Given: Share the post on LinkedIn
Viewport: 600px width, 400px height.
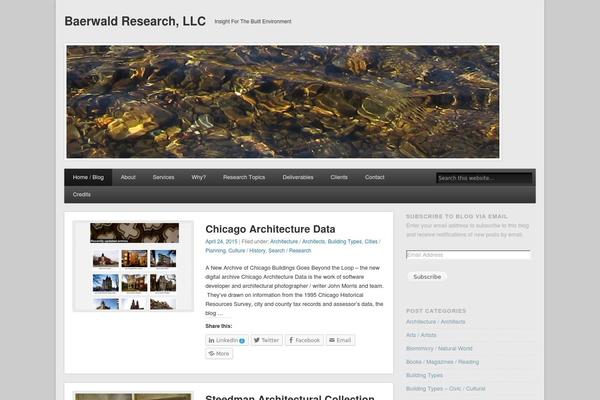Looking at the screenshot, I should [227, 340].
